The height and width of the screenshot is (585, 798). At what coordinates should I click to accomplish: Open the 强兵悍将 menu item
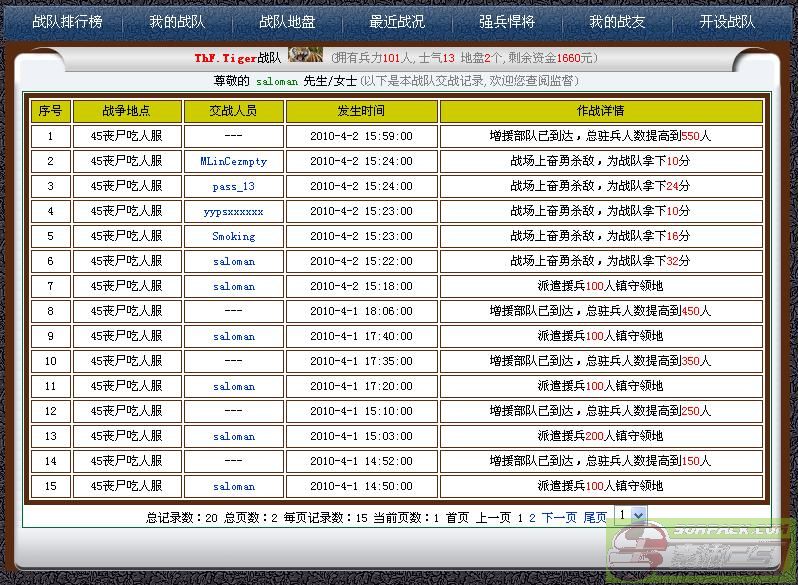tap(507, 21)
